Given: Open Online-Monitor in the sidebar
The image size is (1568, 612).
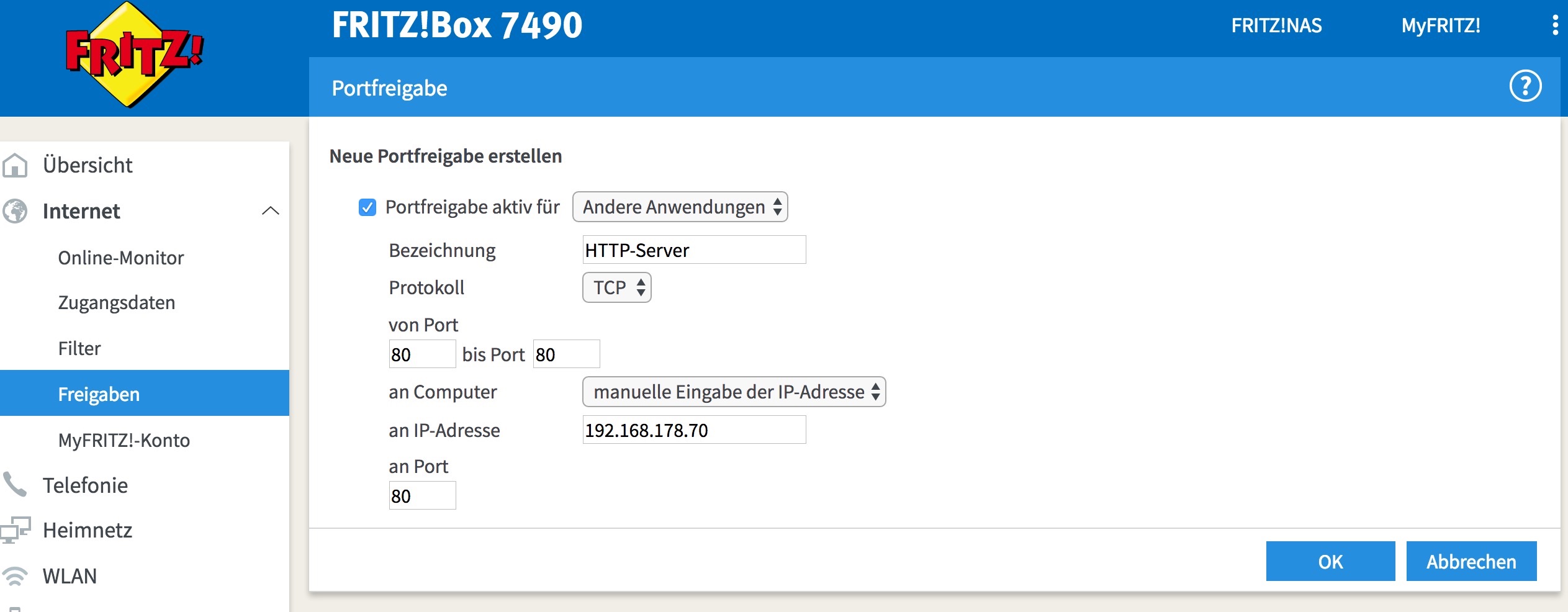Looking at the screenshot, I should point(121,258).
